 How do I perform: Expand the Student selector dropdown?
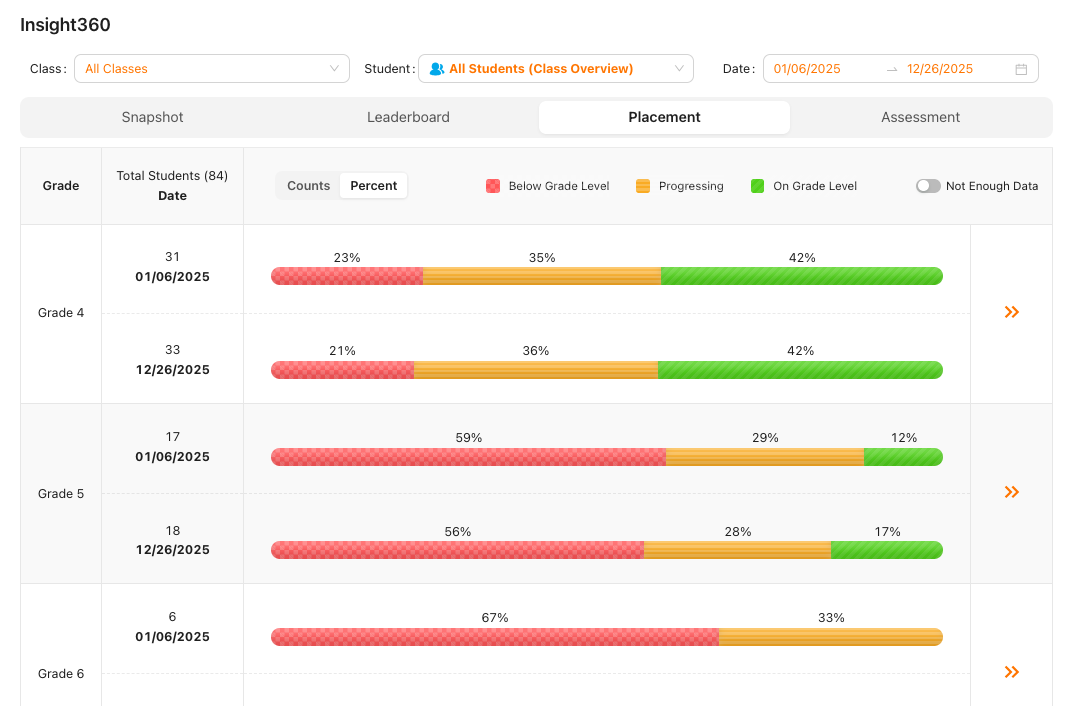pyautogui.click(x=555, y=69)
